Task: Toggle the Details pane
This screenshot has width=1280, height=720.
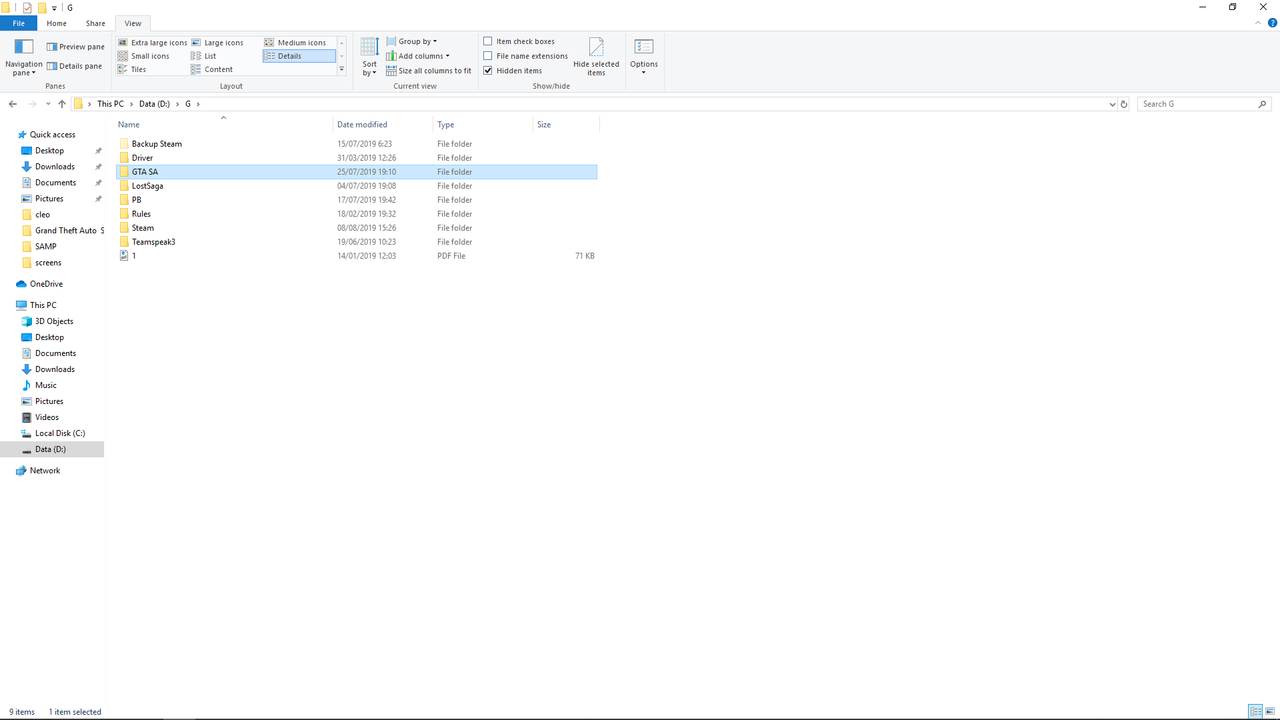Action: [74, 66]
